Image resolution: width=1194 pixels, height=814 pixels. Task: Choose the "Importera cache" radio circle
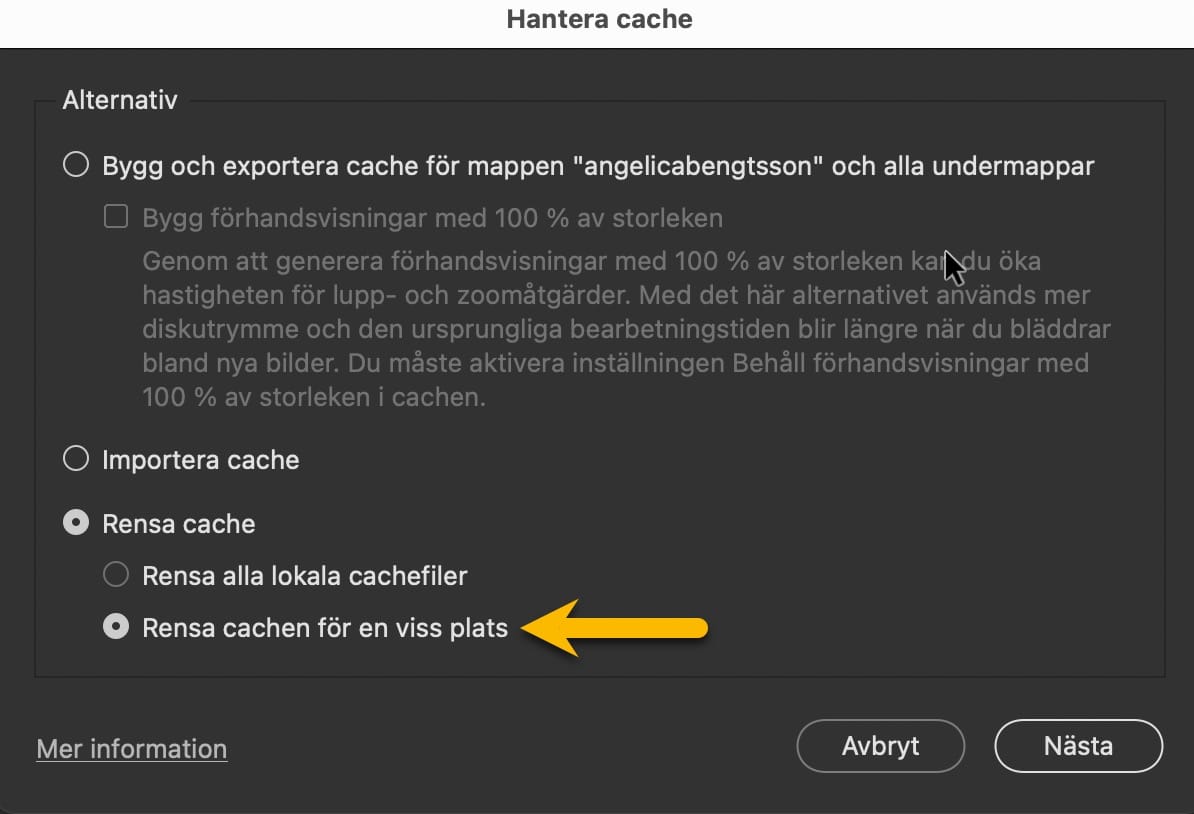point(76,460)
